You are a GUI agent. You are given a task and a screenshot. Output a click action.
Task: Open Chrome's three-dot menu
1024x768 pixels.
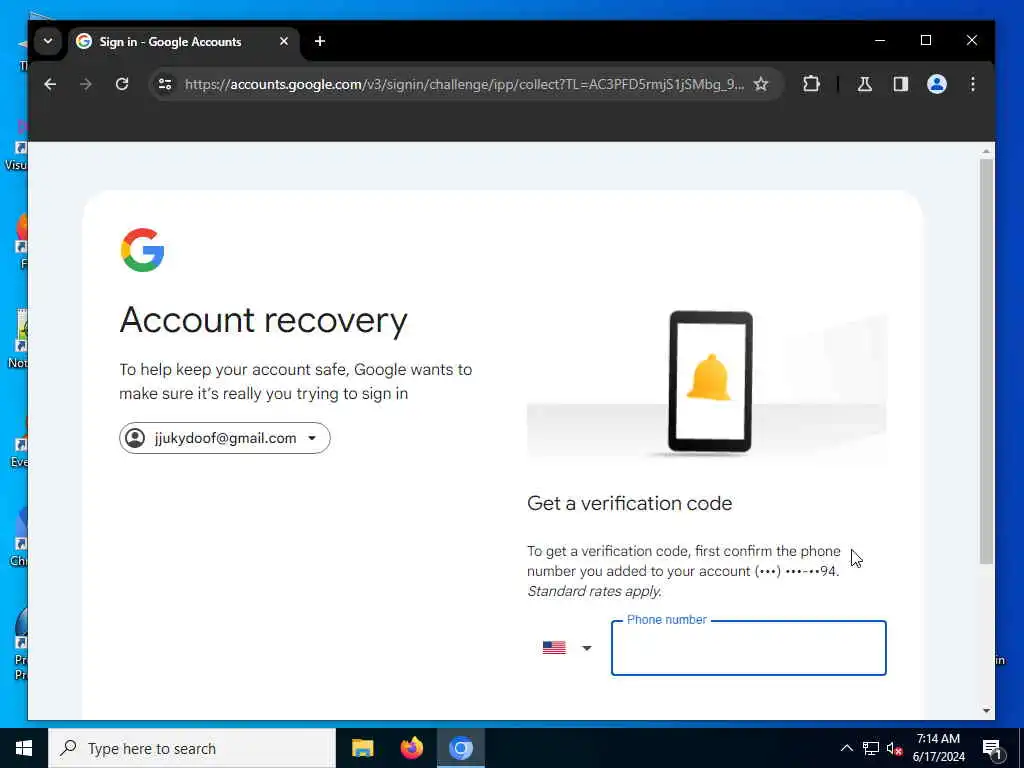pos(972,84)
